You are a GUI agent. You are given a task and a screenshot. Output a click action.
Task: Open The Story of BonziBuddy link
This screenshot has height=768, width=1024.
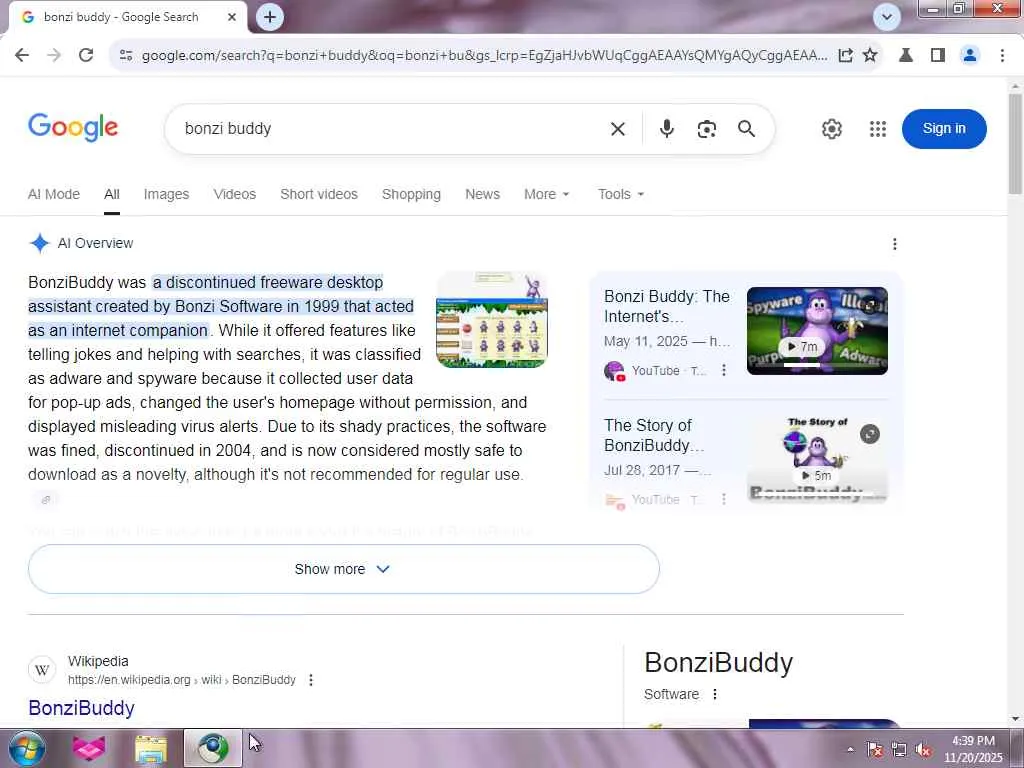654,435
